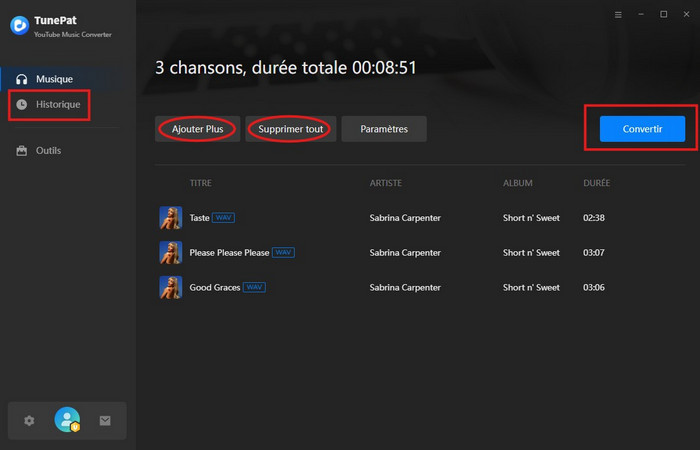The image size is (700, 450).
Task: Select the Taste album thumbnail
Action: click(170, 218)
